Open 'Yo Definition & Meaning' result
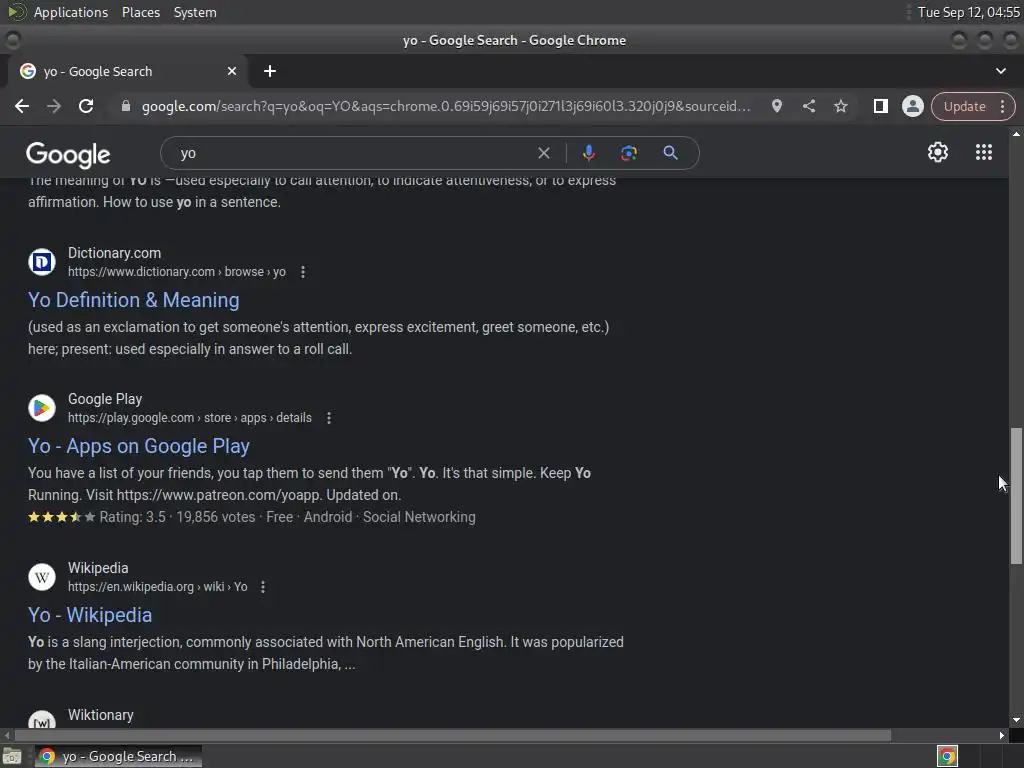Image resolution: width=1024 pixels, height=768 pixels. click(x=133, y=300)
